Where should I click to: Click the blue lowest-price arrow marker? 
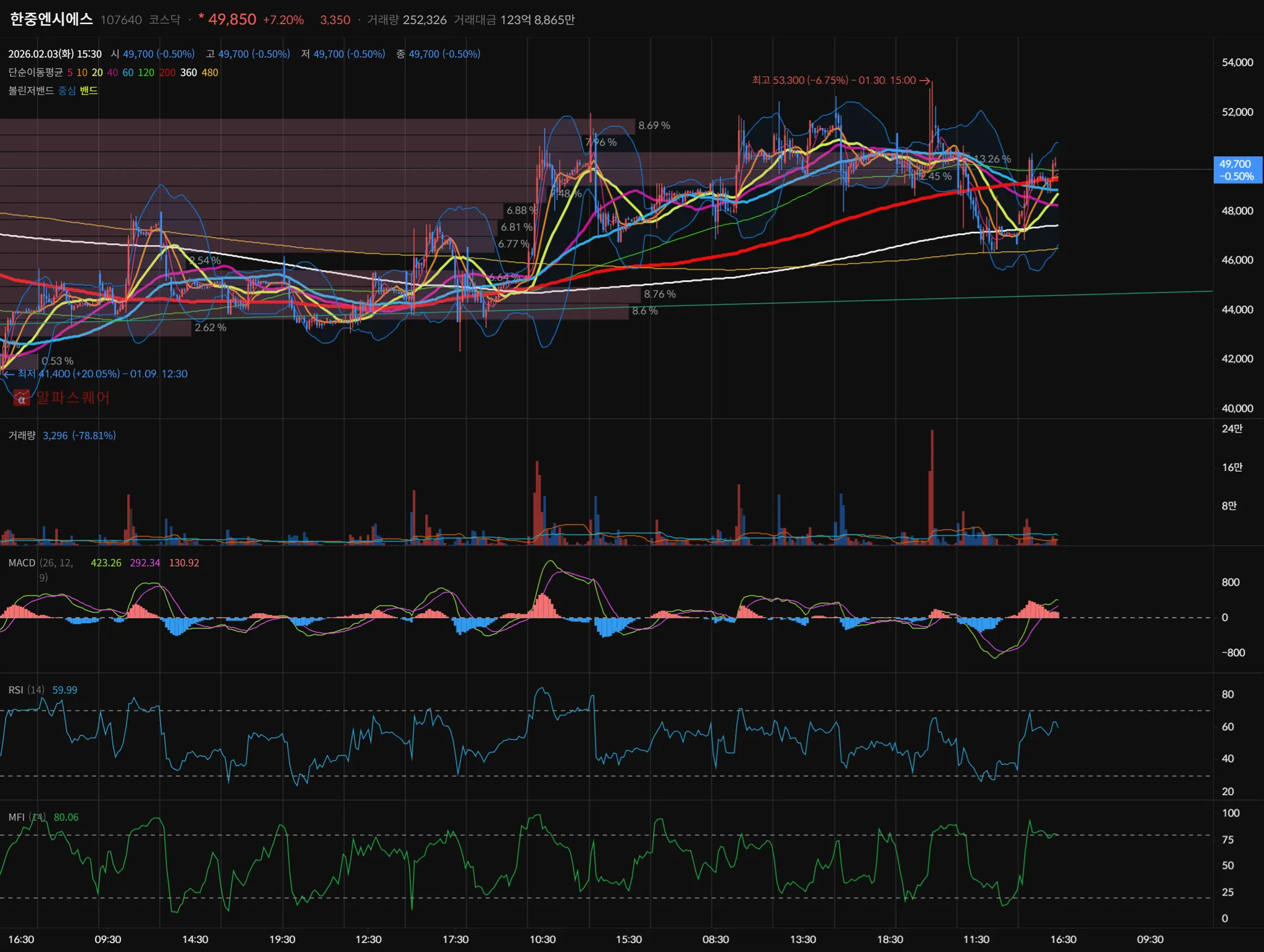pyautogui.click(x=9, y=374)
